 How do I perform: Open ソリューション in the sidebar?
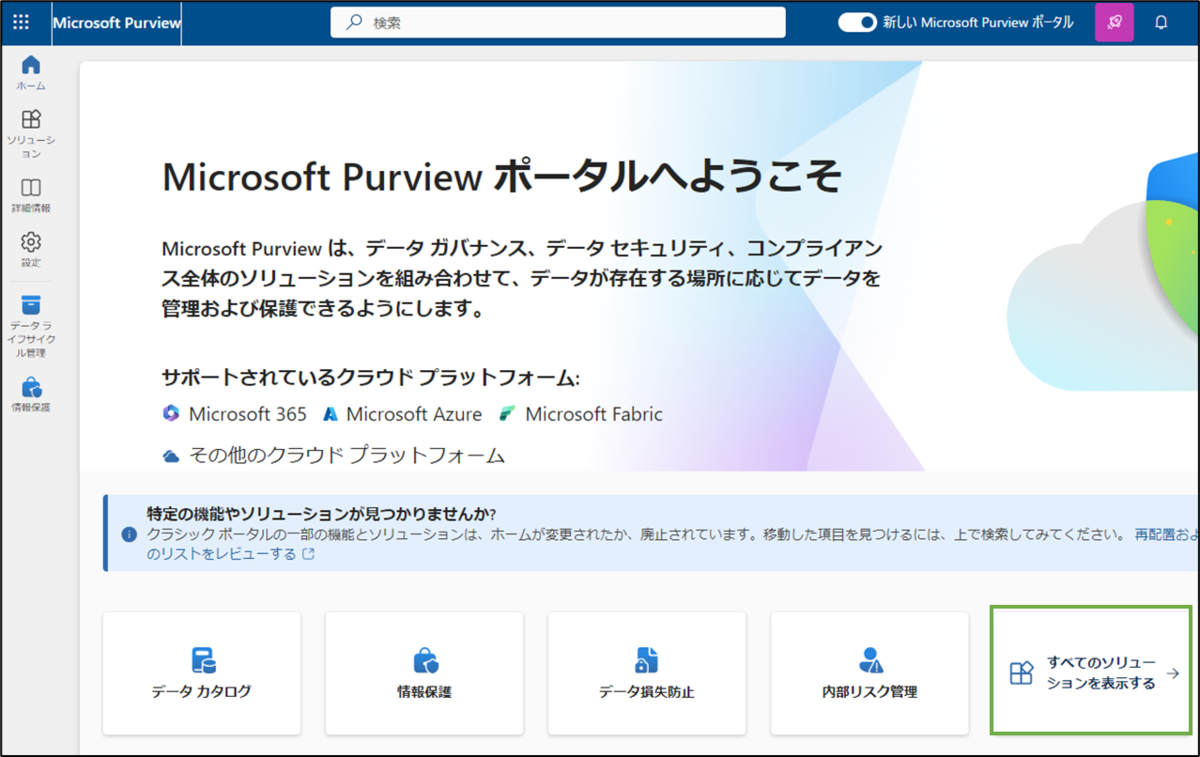(x=31, y=133)
